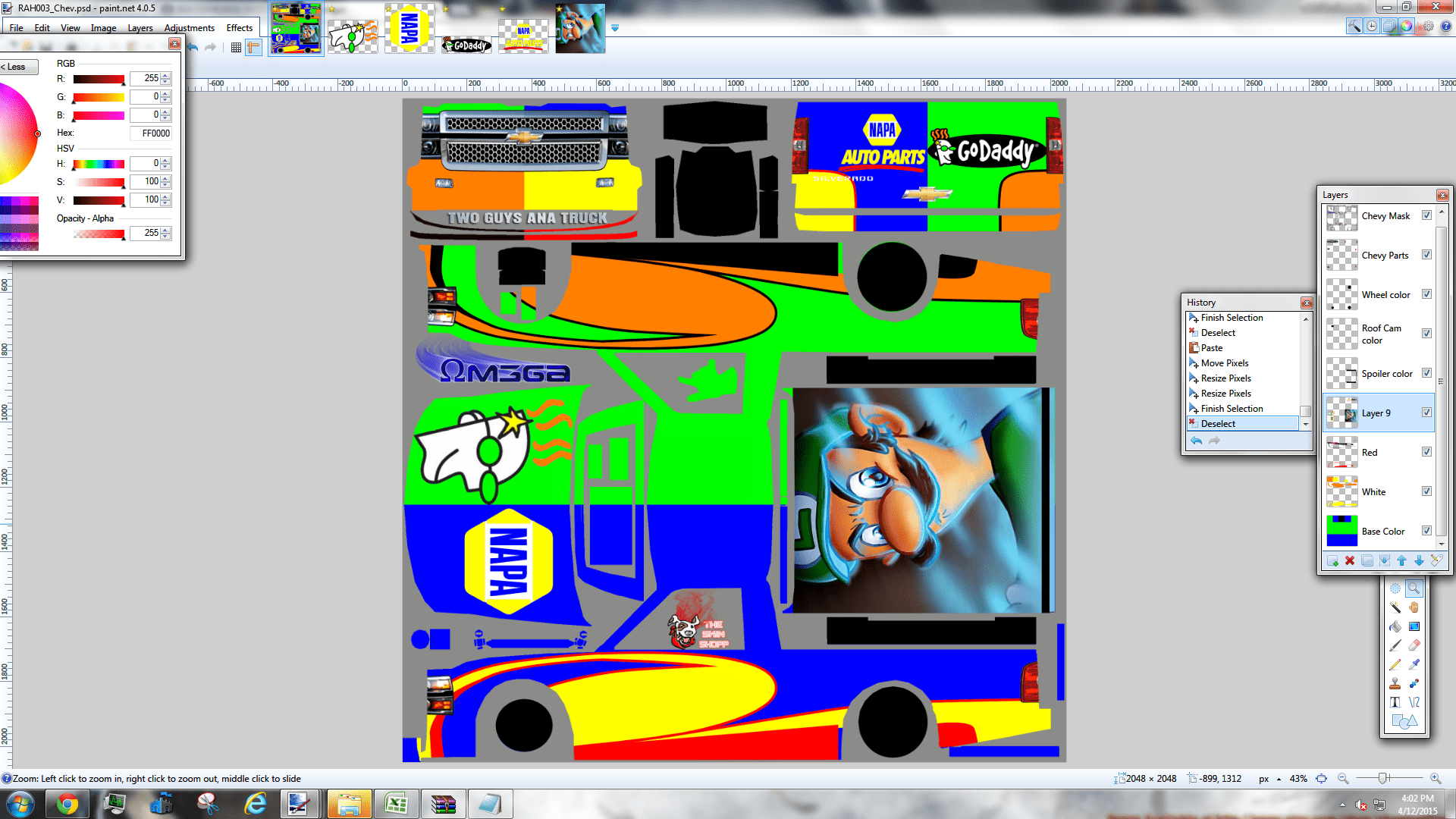Delete the selected layer with red X
The width and height of the screenshot is (1456, 819).
coord(1350,561)
